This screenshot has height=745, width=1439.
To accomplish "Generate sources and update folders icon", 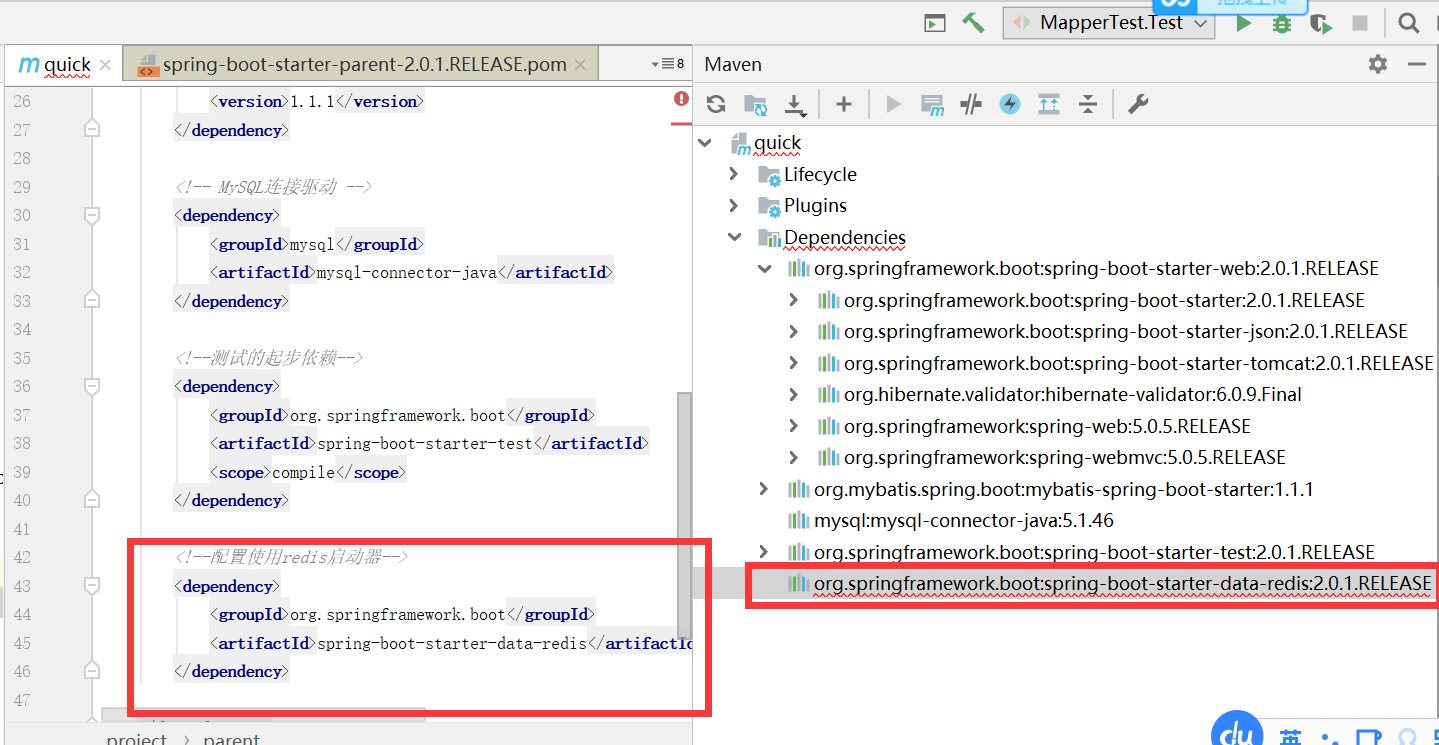I will coord(755,104).
